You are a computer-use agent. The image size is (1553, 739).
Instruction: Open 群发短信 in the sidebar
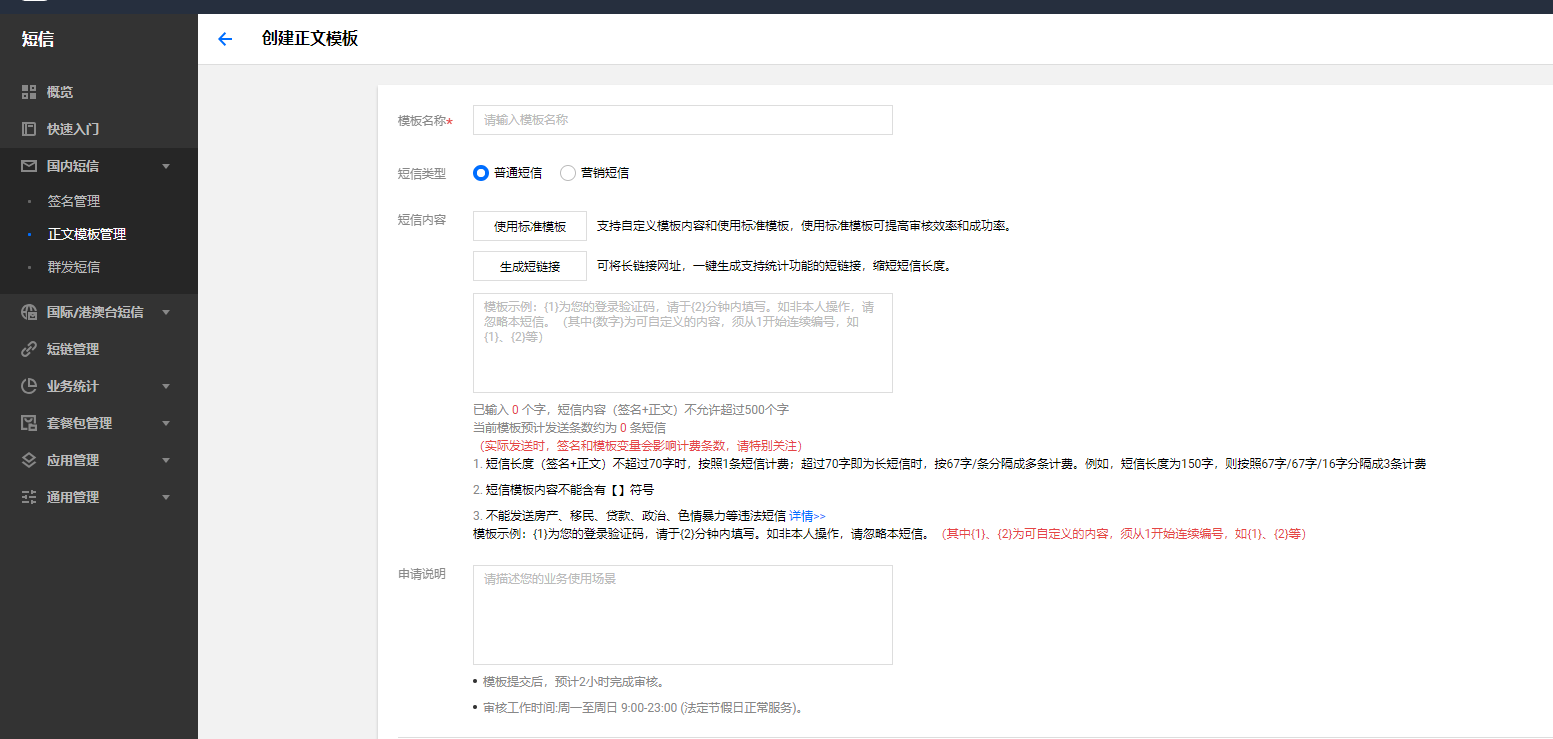click(74, 268)
